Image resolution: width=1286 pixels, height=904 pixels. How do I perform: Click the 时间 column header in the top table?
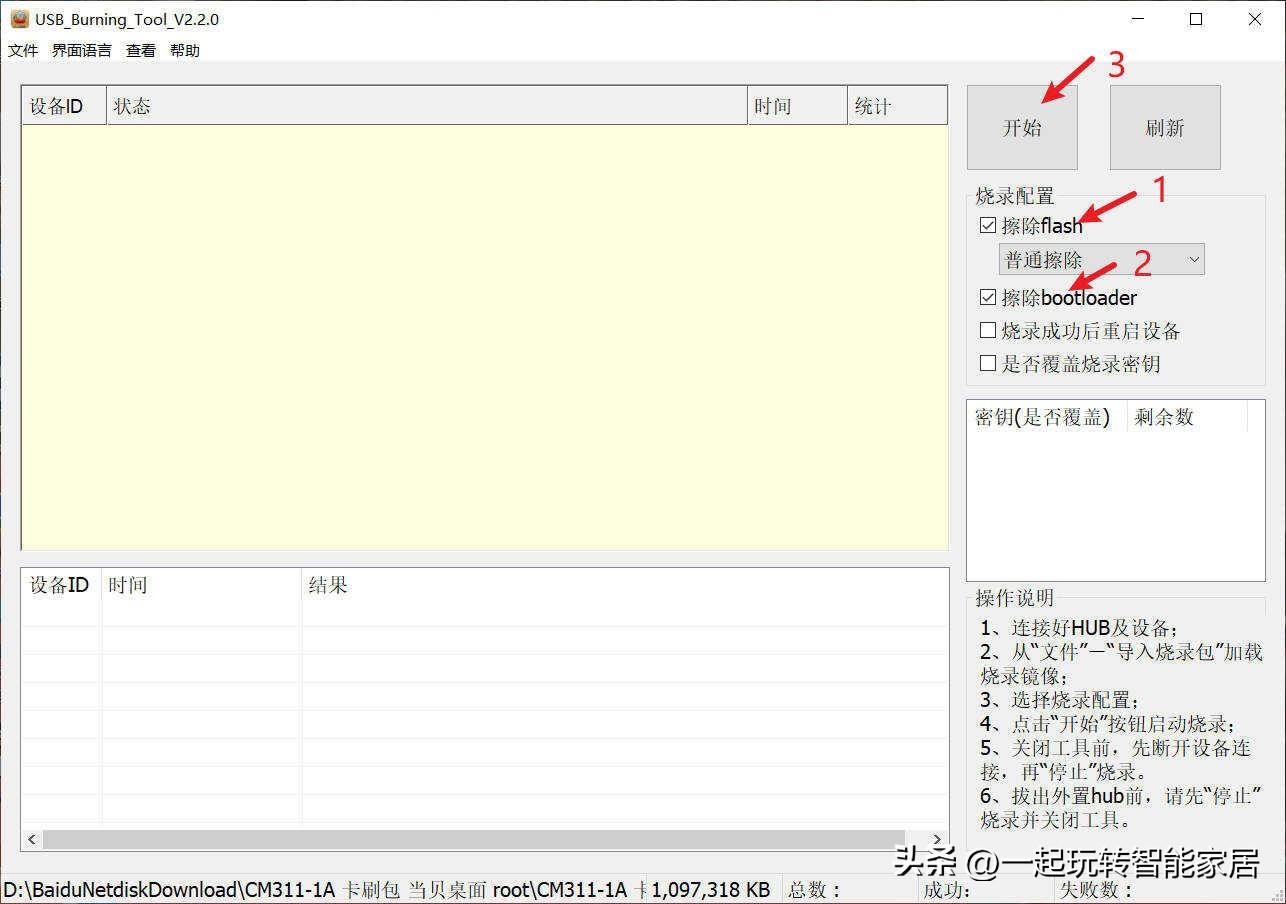pyautogui.click(x=797, y=106)
